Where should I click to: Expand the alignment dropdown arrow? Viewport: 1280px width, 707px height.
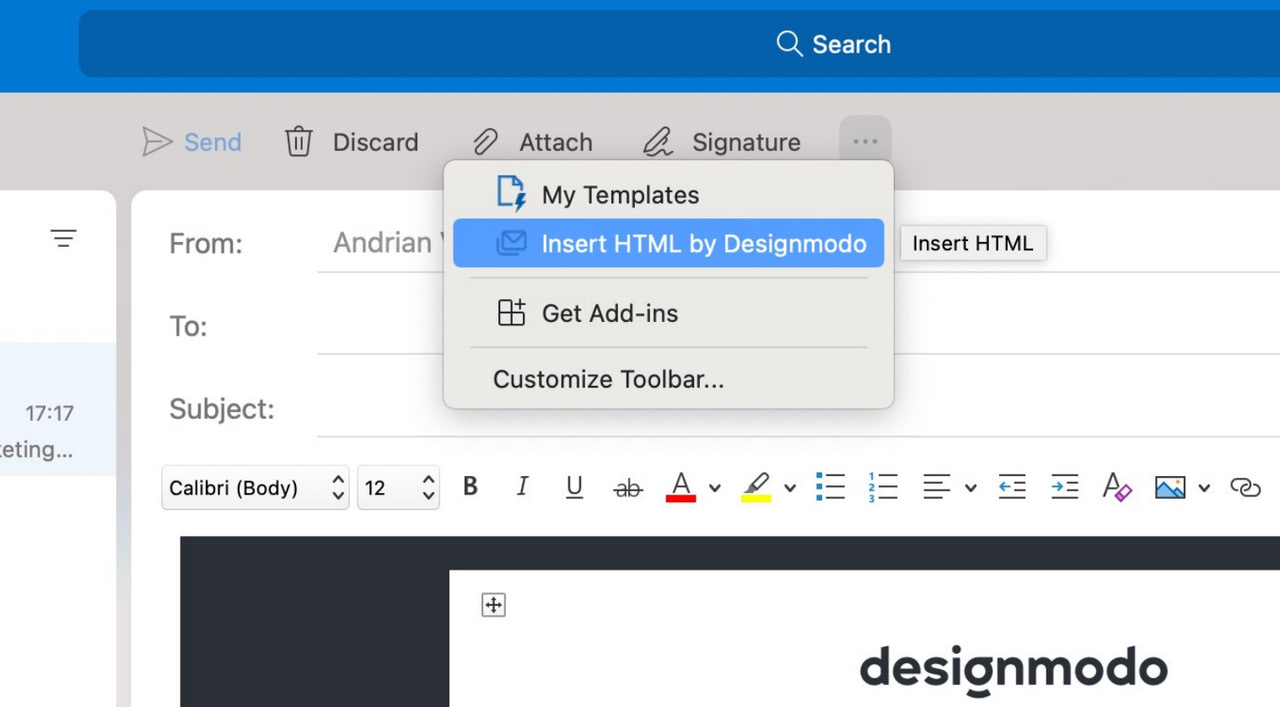coord(970,488)
